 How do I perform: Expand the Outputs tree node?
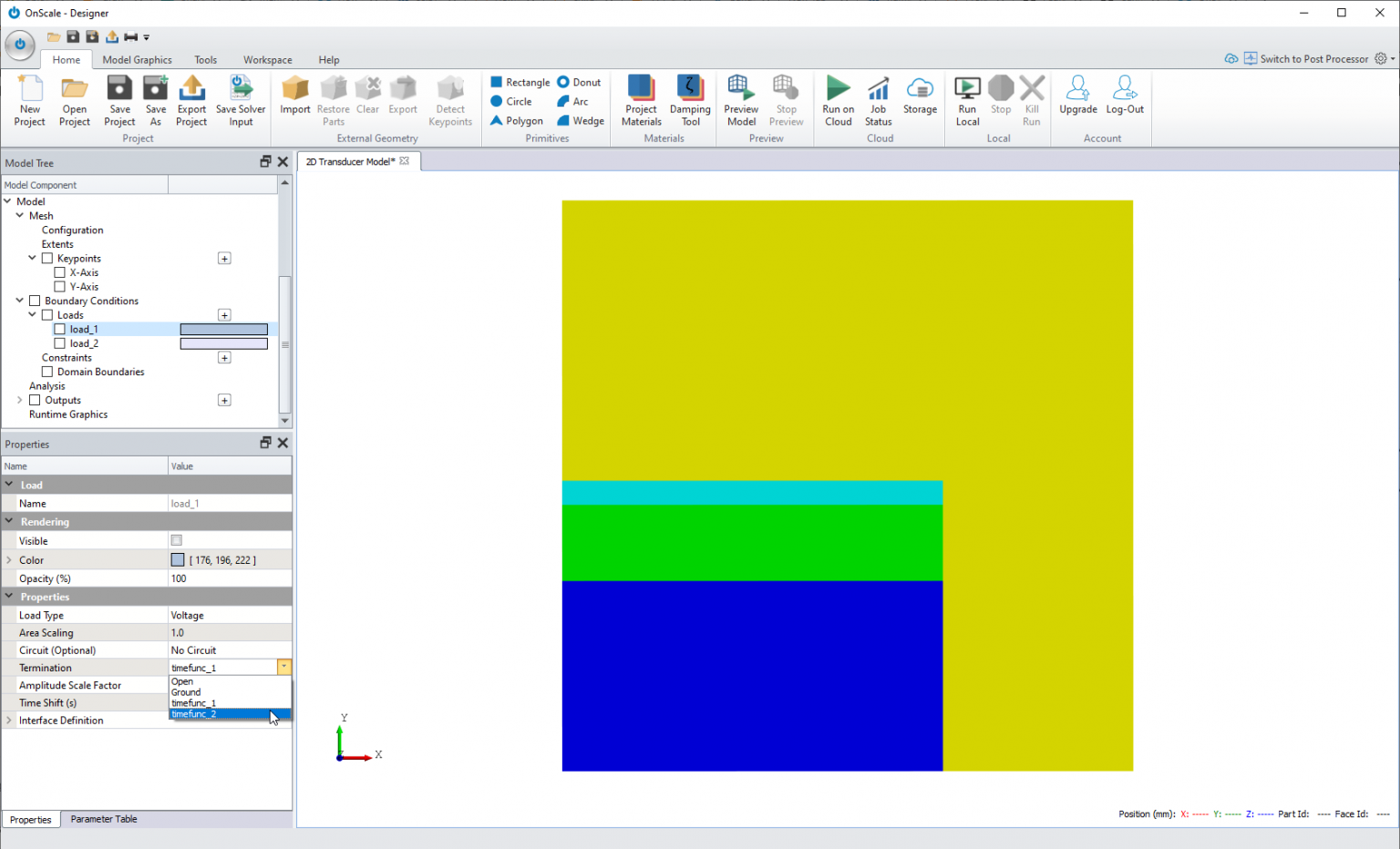(18, 400)
